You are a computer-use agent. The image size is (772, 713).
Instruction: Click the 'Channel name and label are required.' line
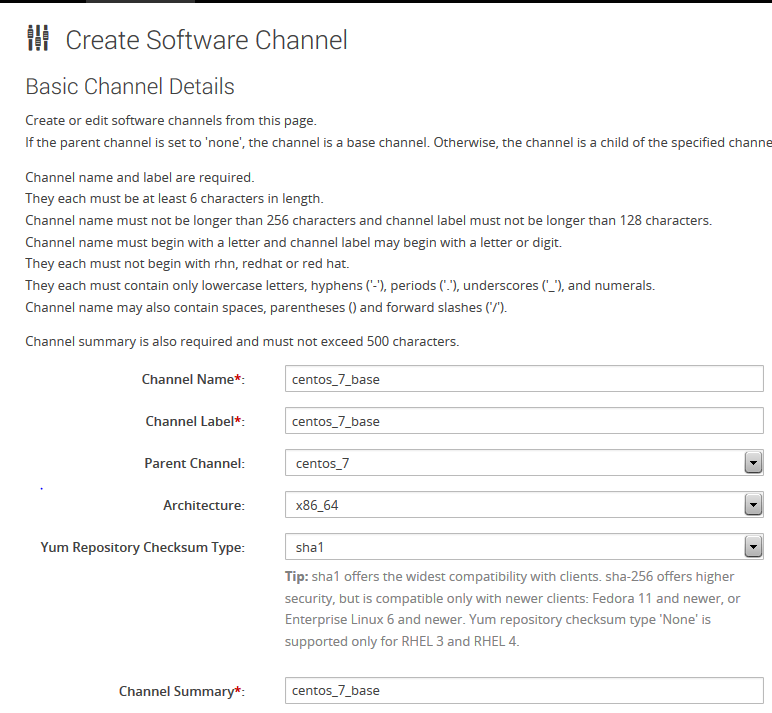tap(140, 177)
